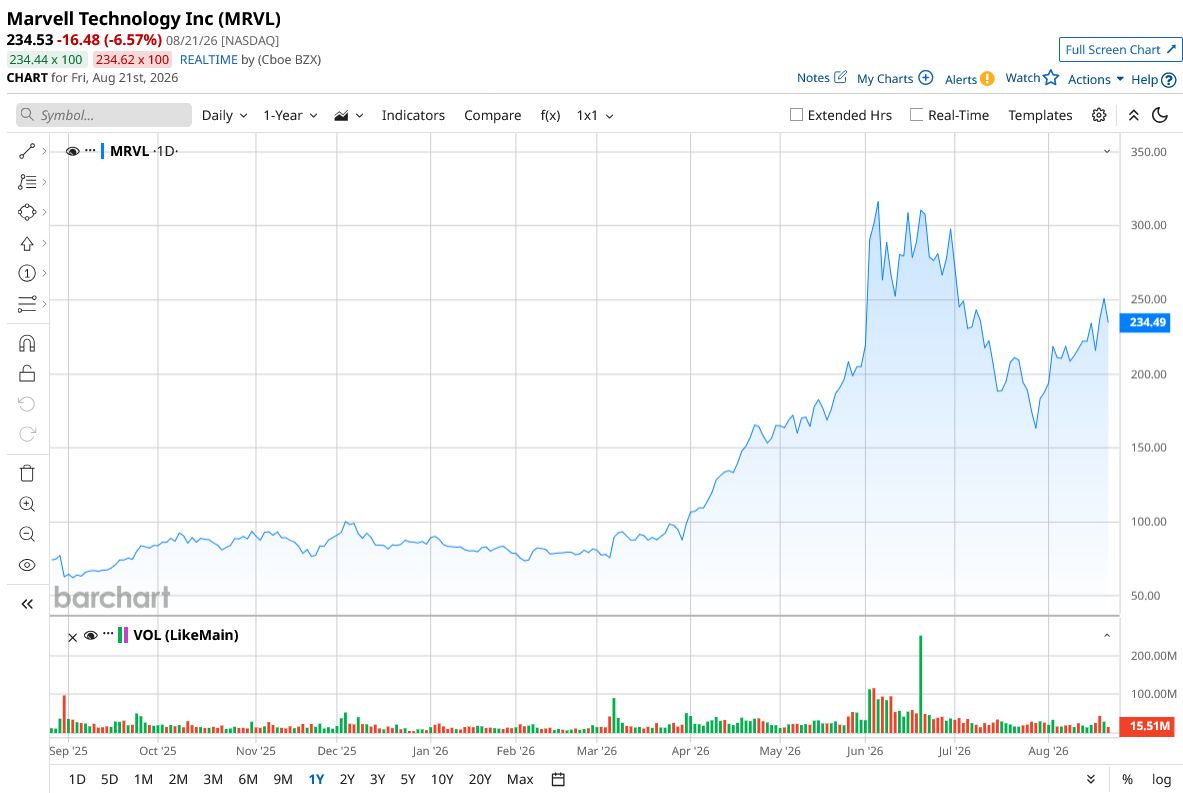This screenshot has width=1183, height=793.
Task: Select the shapes drawing tool
Action: (x=27, y=212)
